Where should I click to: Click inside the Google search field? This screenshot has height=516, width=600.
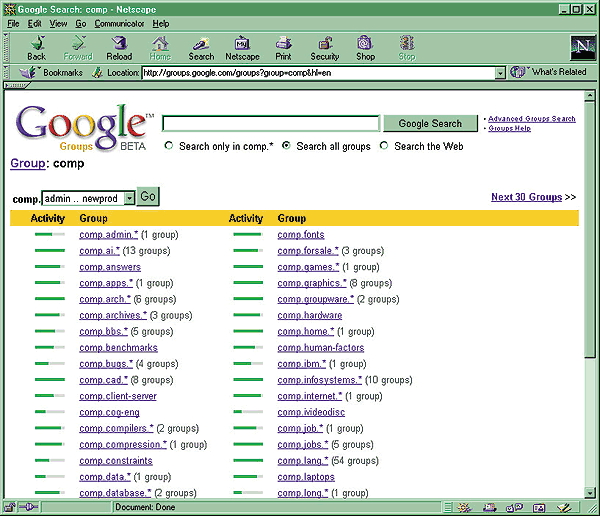271,123
